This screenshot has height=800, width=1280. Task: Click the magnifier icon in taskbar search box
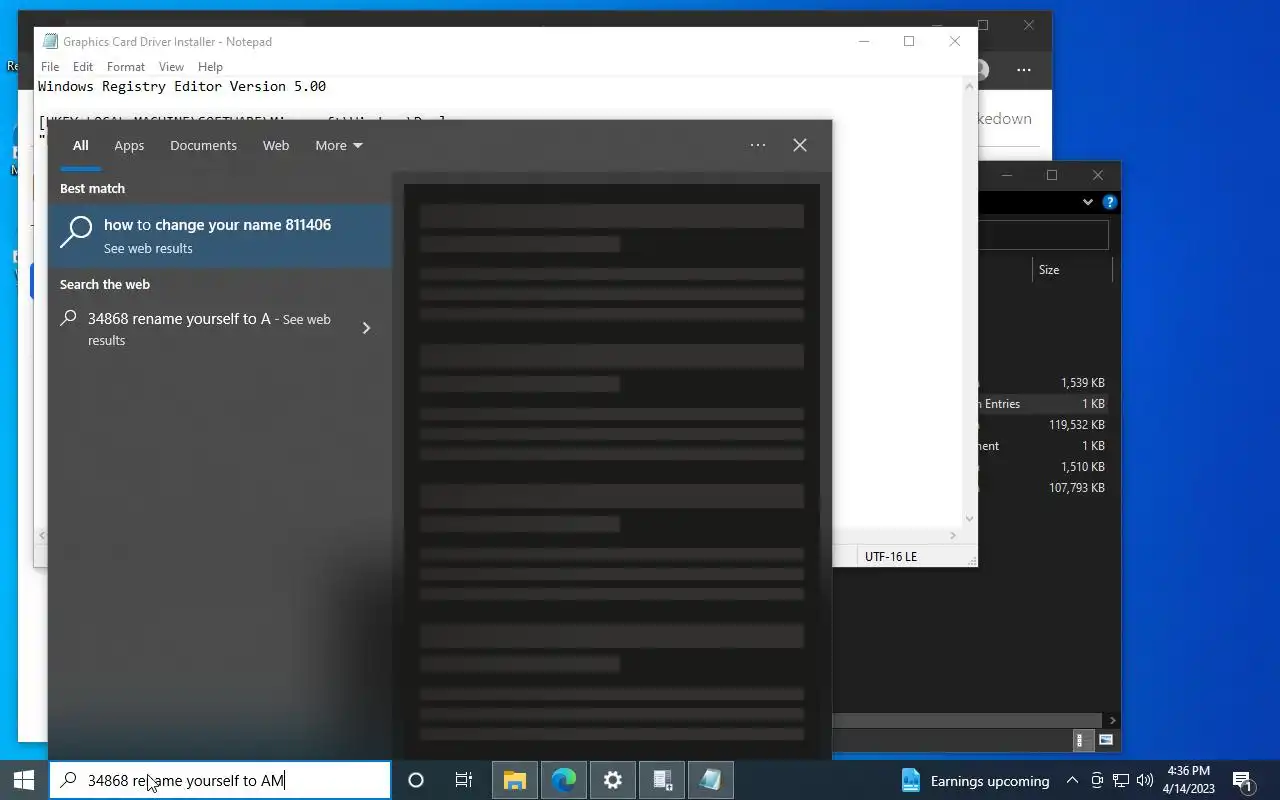tap(68, 780)
